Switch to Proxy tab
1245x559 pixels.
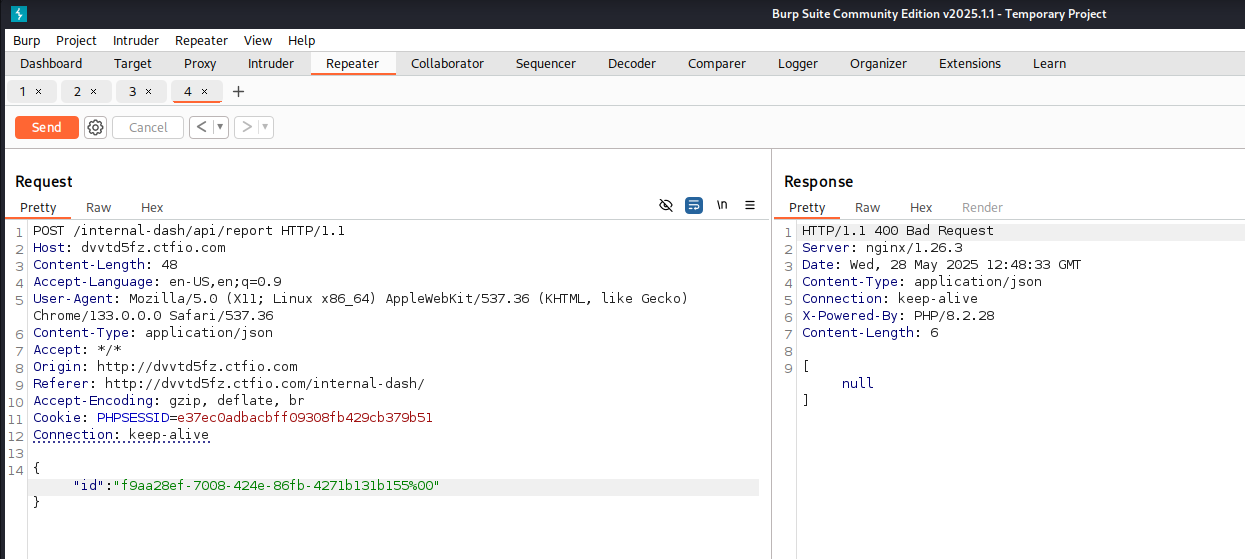tap(200, 63)
